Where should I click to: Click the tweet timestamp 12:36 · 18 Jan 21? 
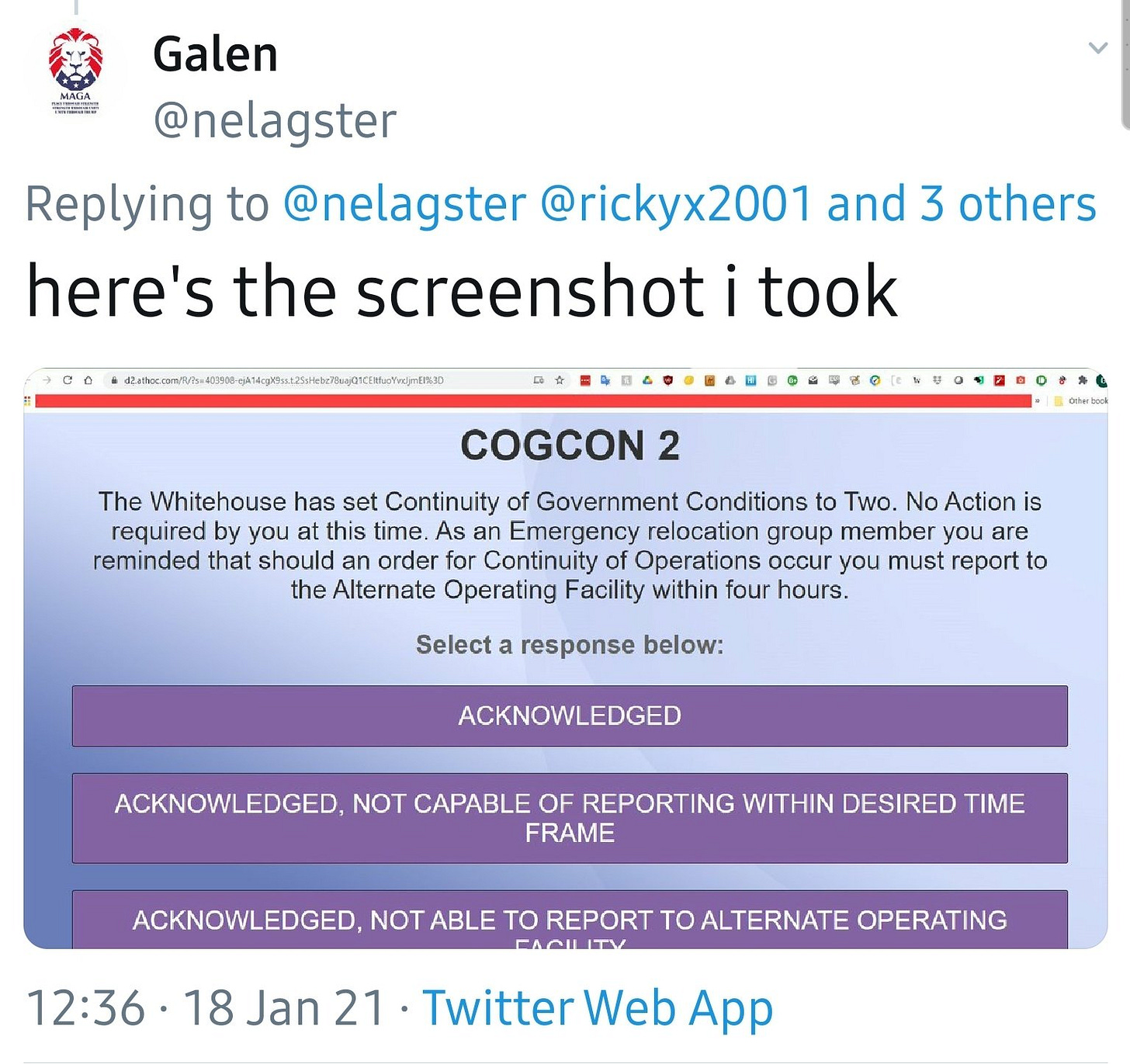coord(206,1008)
